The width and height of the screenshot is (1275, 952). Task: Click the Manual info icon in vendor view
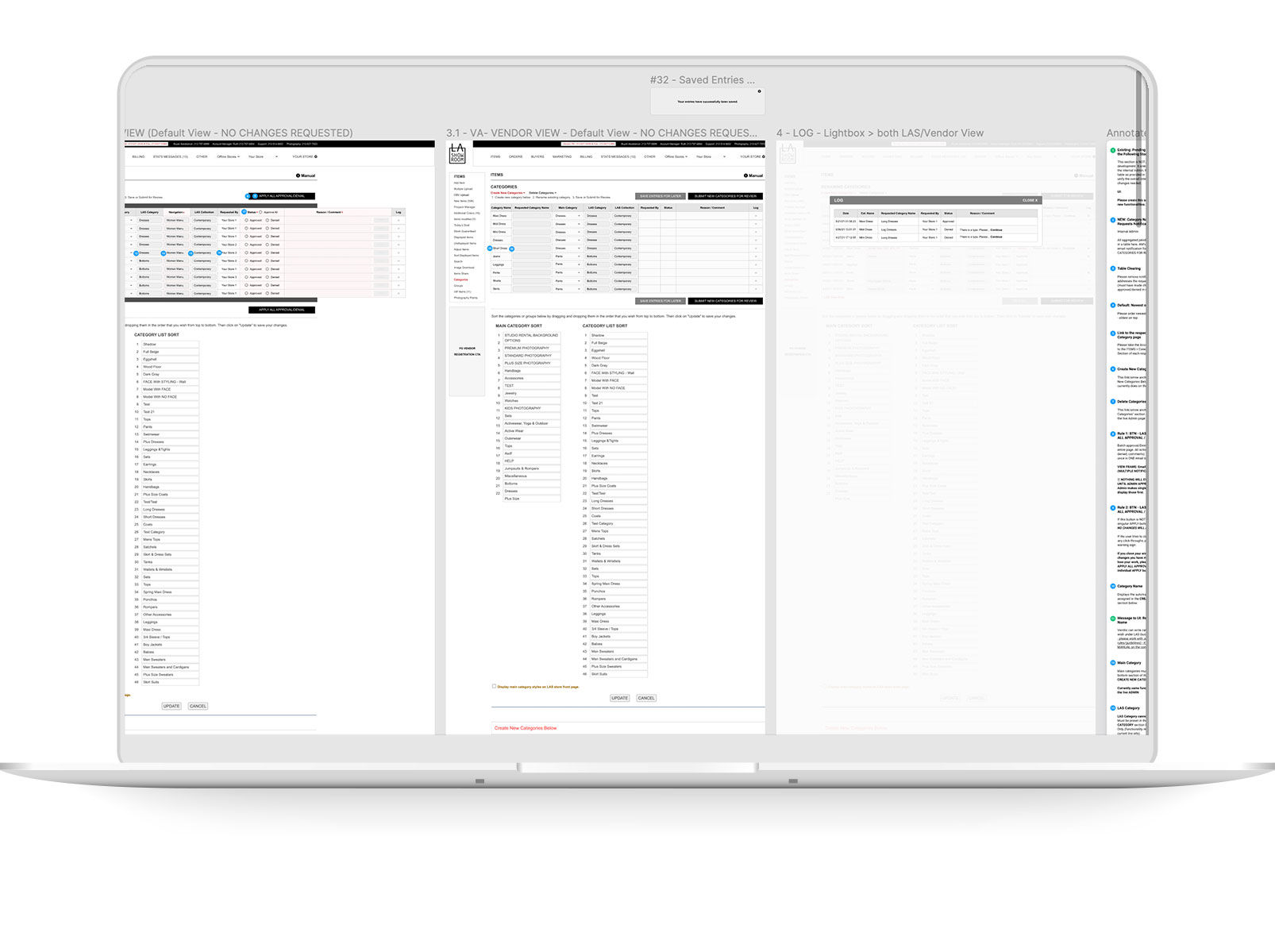pos(745,175)
